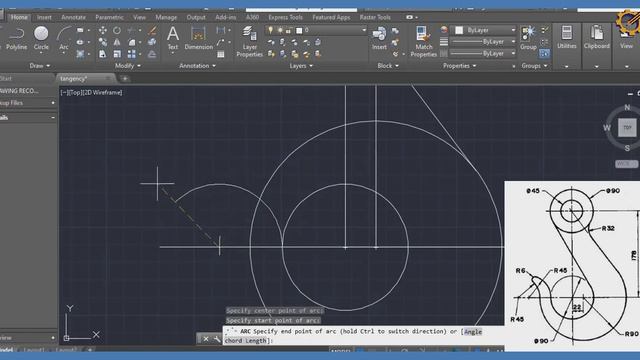Toggle Group Selection on/off button
The width and height of the screenshot is (640, 360).
pyautogui.click(x=544, y=53)
